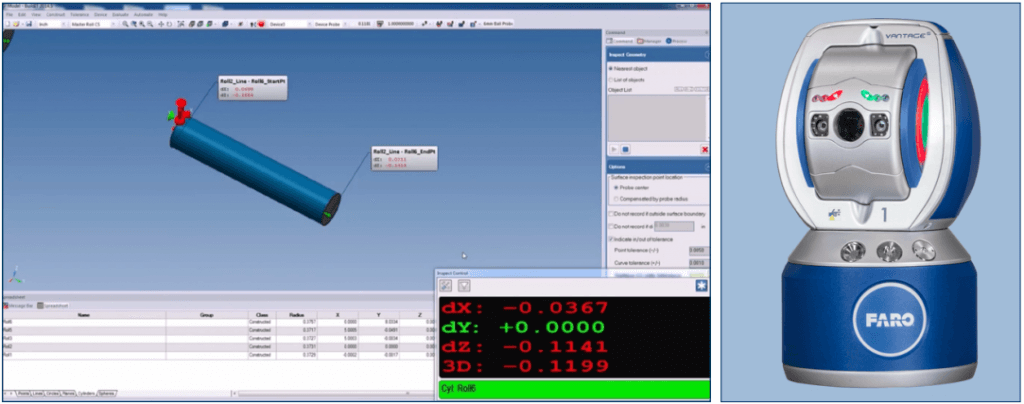
Task: Open the Tolerance menu
Action: [x=79, y=14]
